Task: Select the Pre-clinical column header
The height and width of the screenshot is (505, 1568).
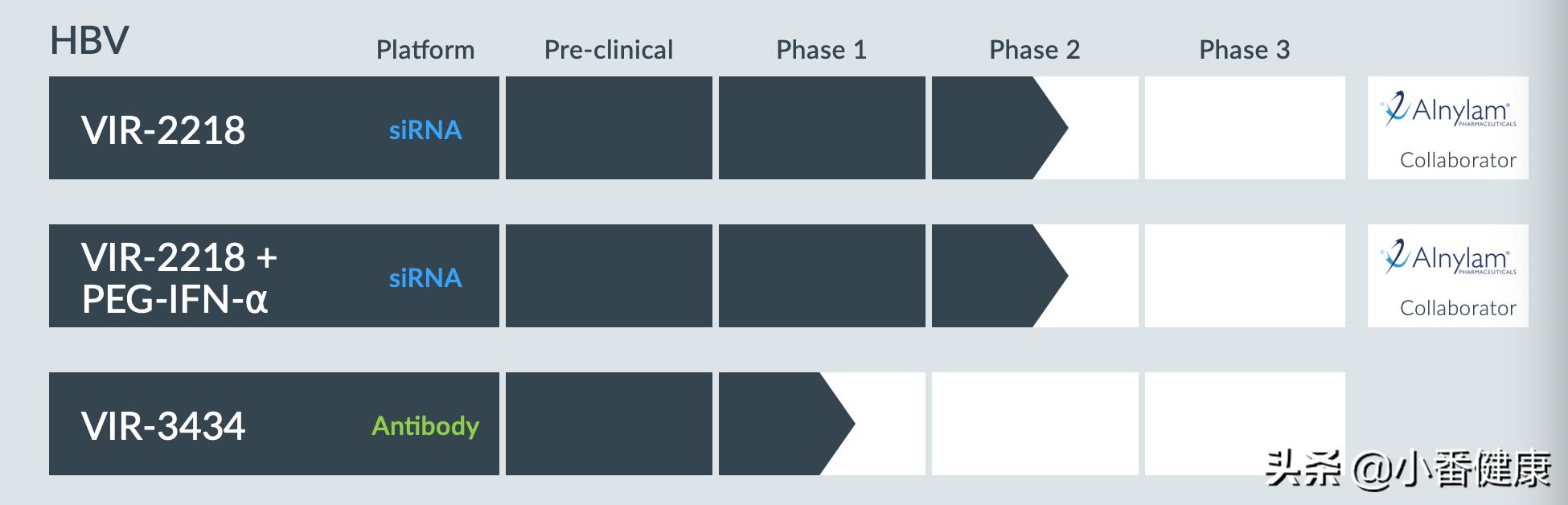Action: [x=609, y=50]
